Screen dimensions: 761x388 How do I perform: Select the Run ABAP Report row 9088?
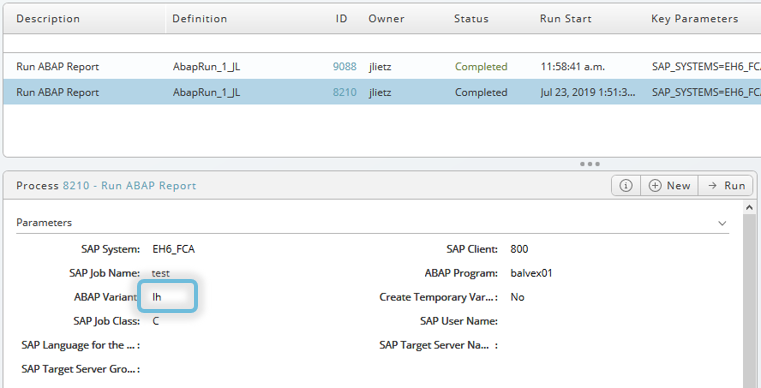(382, 67)
